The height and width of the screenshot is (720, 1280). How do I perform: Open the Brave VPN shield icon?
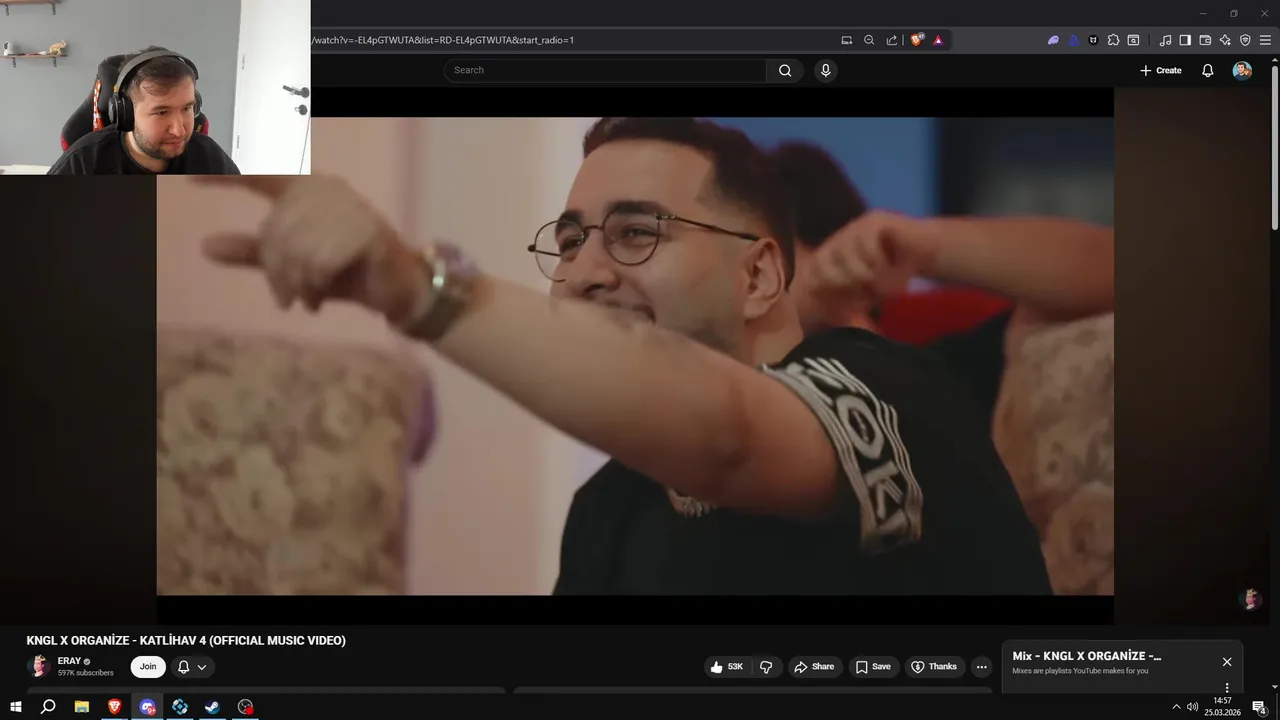(1245, 40)
